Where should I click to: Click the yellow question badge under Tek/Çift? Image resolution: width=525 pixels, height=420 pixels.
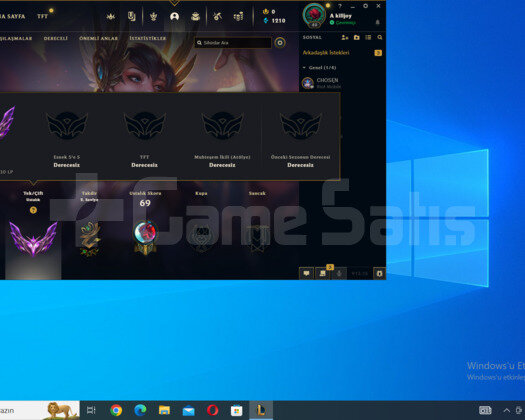33,210
